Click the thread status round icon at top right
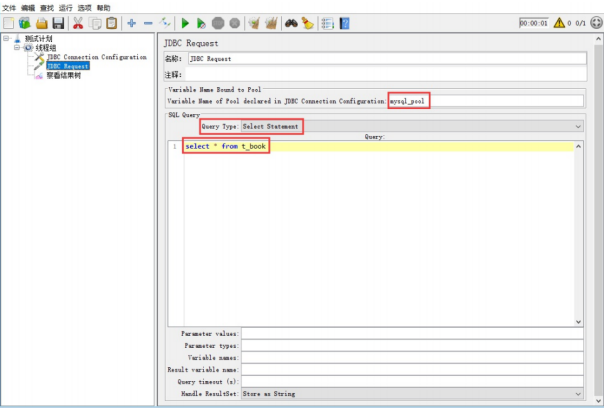Image resolution: width=604 pixels, height=409 pixels. point(596,23)
